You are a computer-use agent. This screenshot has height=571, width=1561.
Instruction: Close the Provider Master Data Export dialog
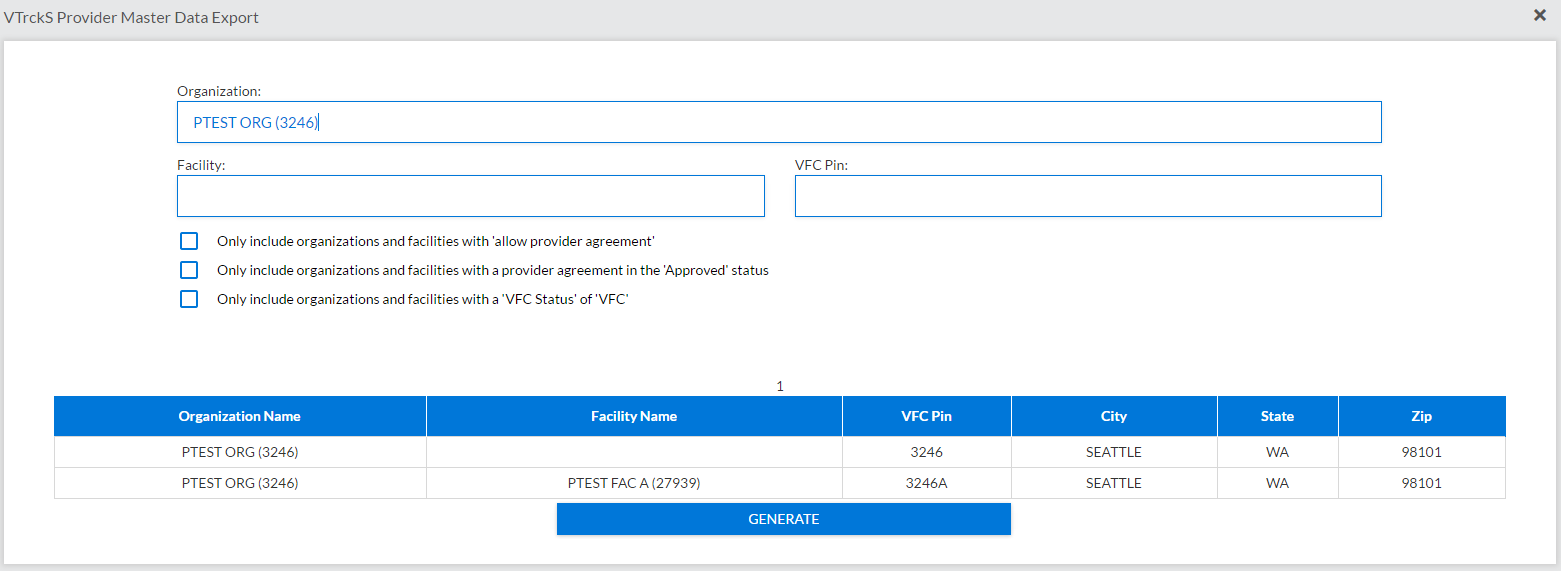(x=1540, y=15)
